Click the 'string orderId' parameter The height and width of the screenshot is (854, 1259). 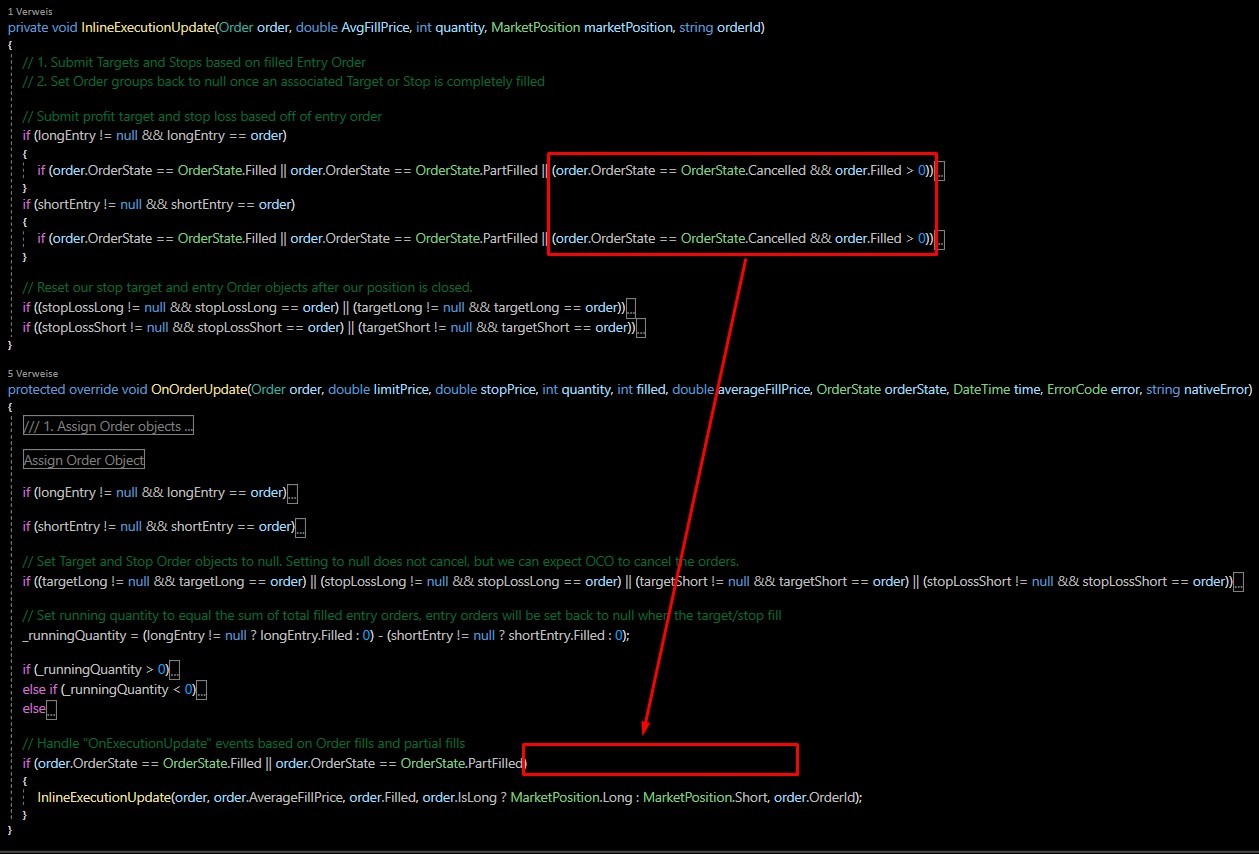click(x=719, y=28)
